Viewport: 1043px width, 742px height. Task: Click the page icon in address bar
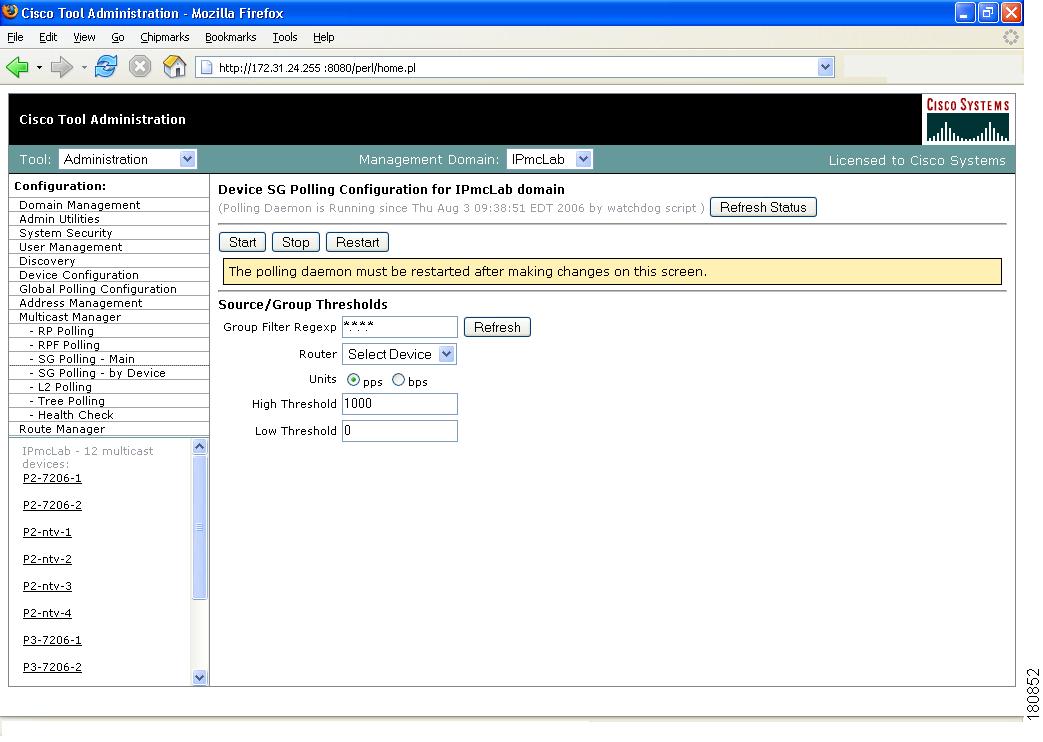click(x=207, y=67)
